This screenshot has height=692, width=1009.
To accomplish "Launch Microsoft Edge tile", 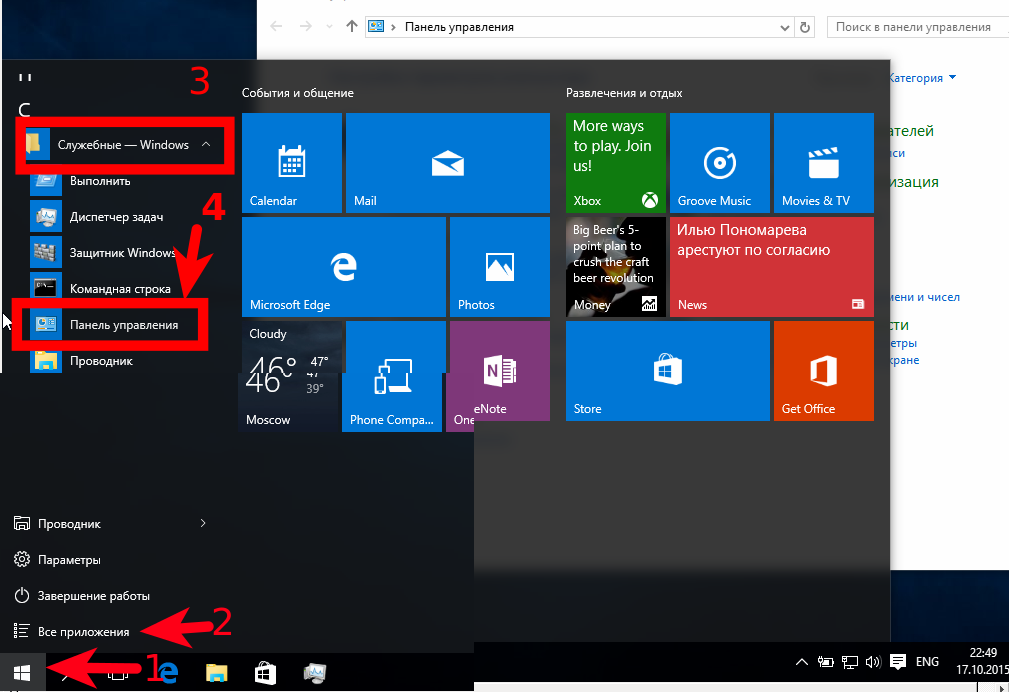I will (344, 267).
